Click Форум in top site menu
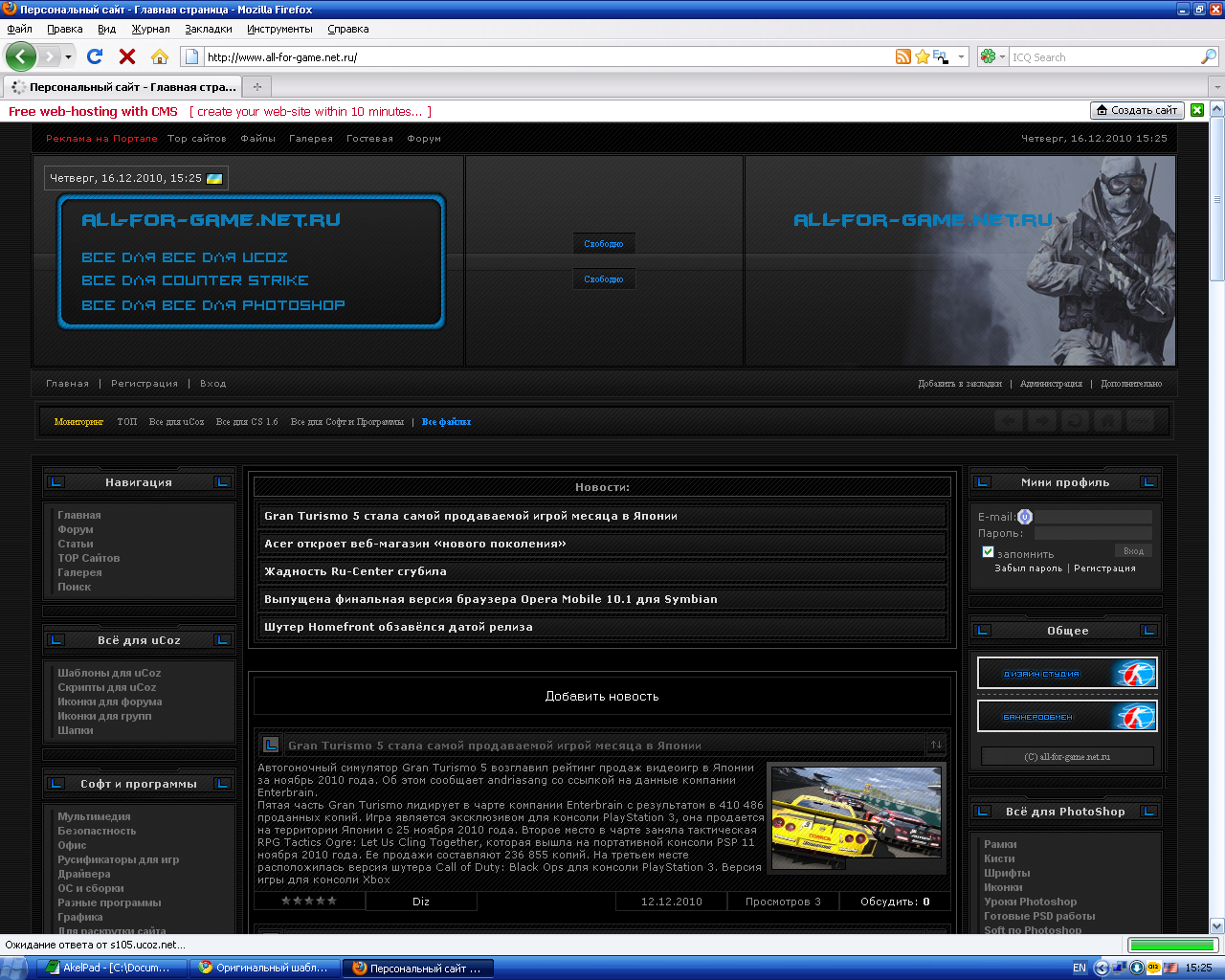The height and width of the screenshot is (980, 1225). [424, 139]
